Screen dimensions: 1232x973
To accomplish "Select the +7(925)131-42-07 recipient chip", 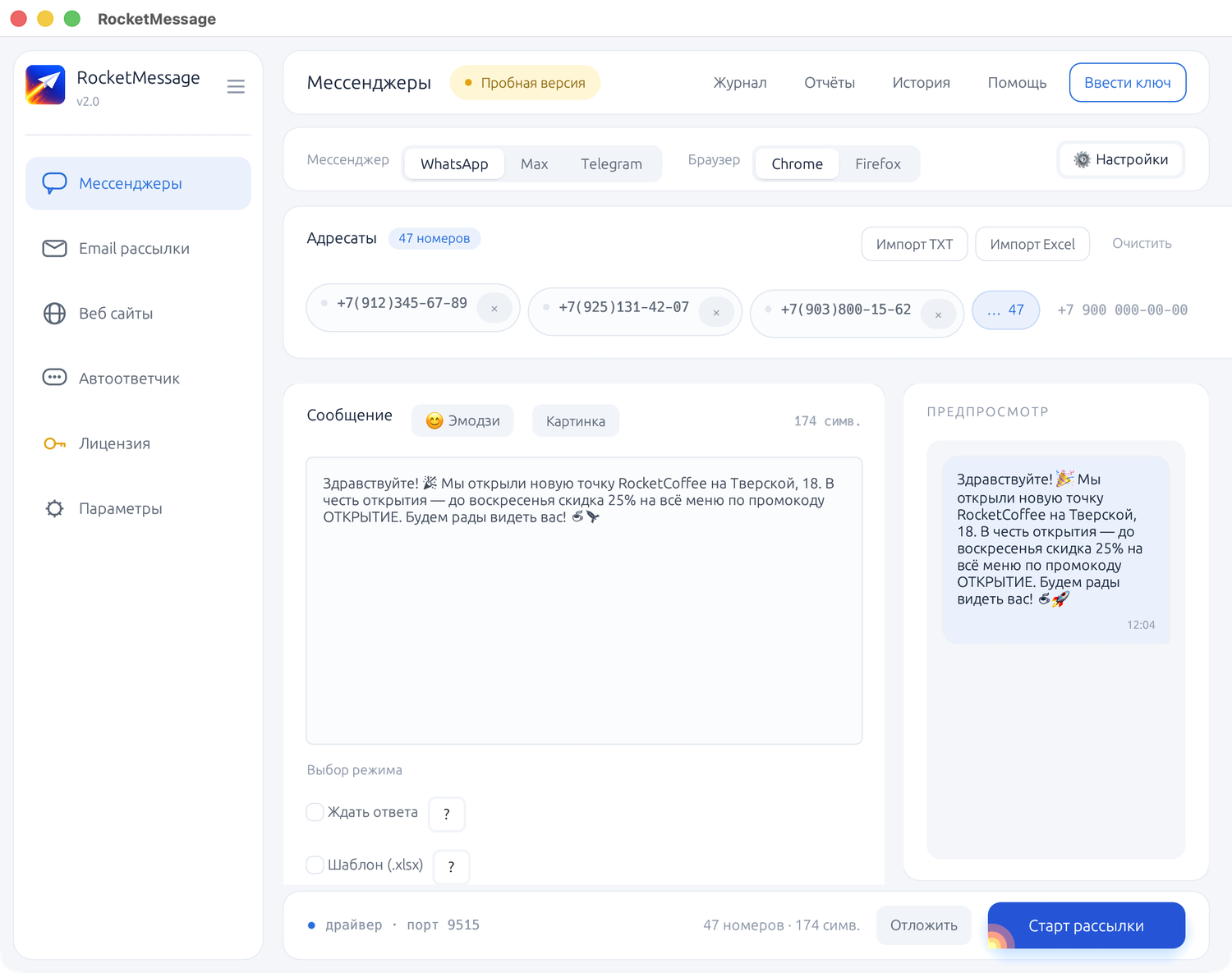I will [634, 311].
